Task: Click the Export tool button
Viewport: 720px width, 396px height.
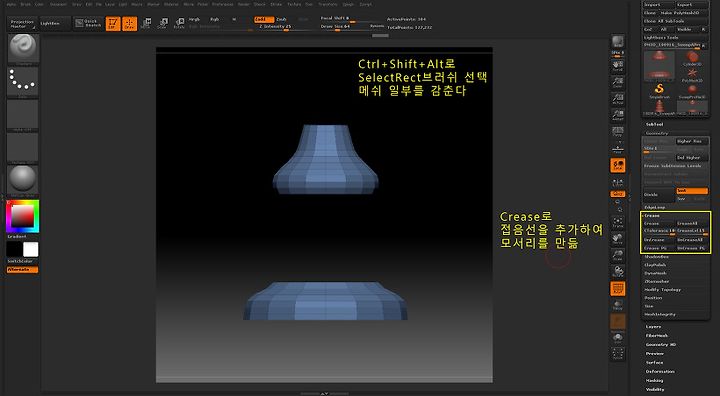Action: (x=692, y=5)
